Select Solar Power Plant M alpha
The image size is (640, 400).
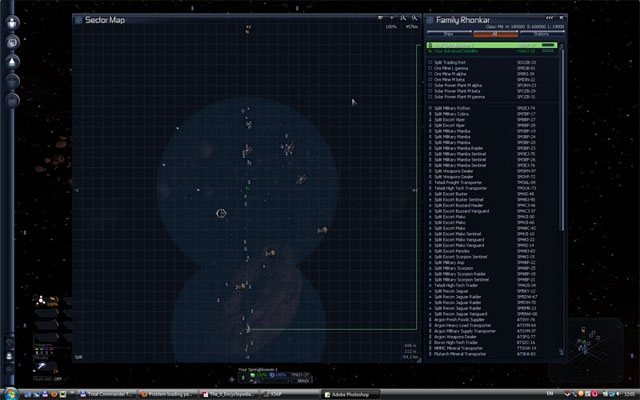[492, 85]
